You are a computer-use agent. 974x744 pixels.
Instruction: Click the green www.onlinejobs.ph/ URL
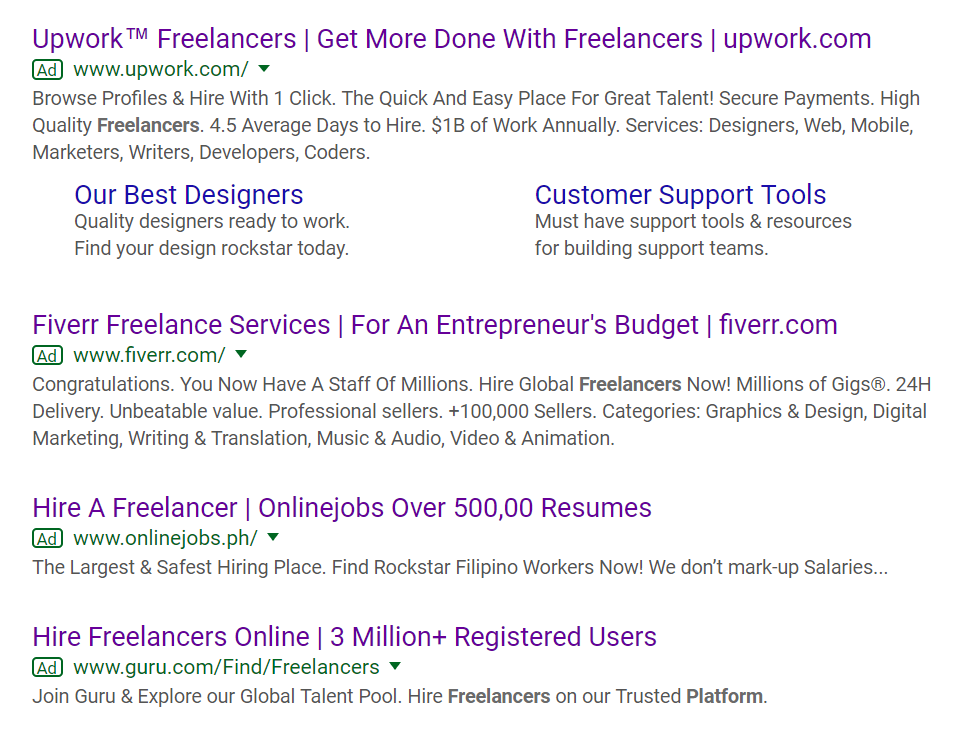165,538
